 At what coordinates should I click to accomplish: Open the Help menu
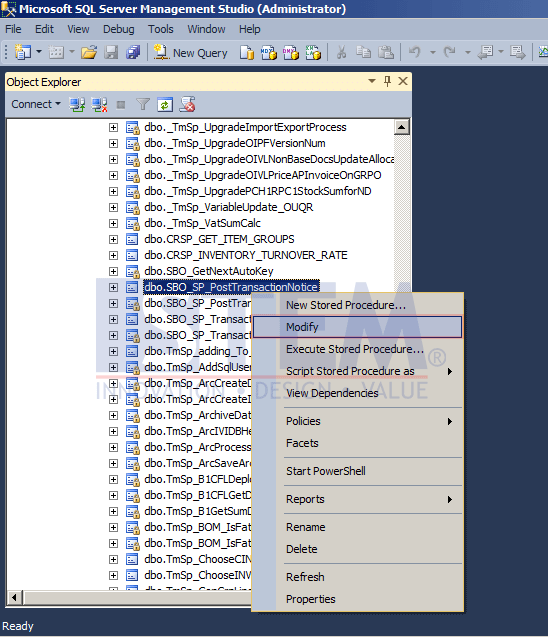(249, 29)
